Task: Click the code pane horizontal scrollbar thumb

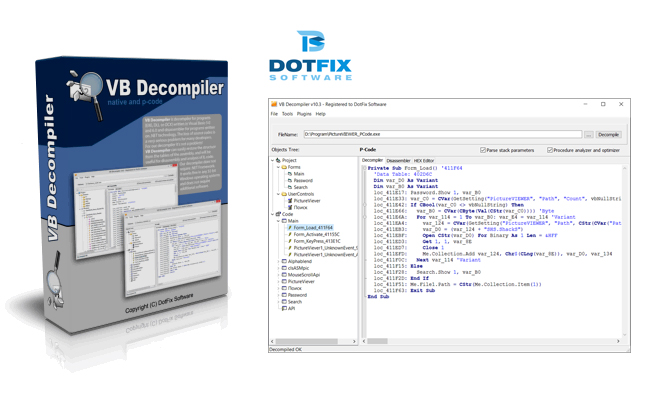Action: [x=378, y=341]
